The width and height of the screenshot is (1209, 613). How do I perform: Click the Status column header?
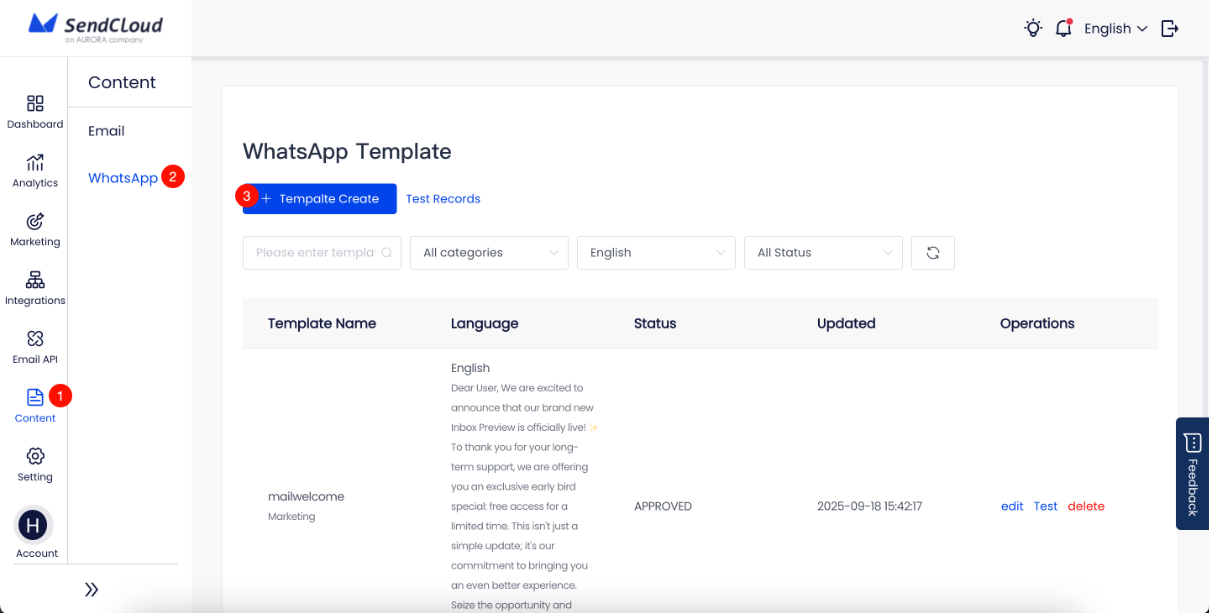click(655, 323)
